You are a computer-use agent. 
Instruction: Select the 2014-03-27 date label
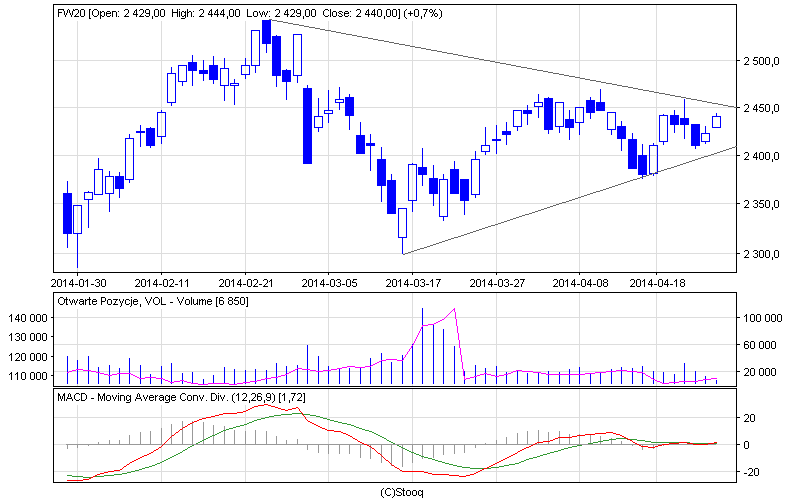pyautogui.click(x=497, y=283)
